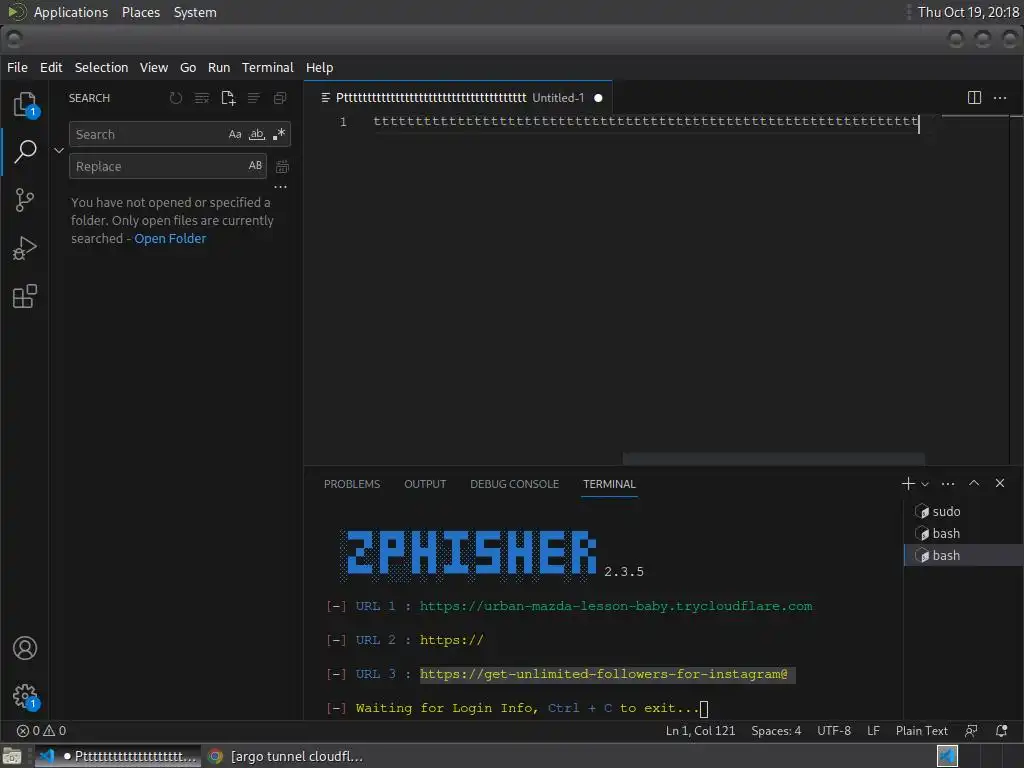Open the Explorer view in activity bar
Viewport: 1024px width, 768px height.
click(x=25, y=104)
